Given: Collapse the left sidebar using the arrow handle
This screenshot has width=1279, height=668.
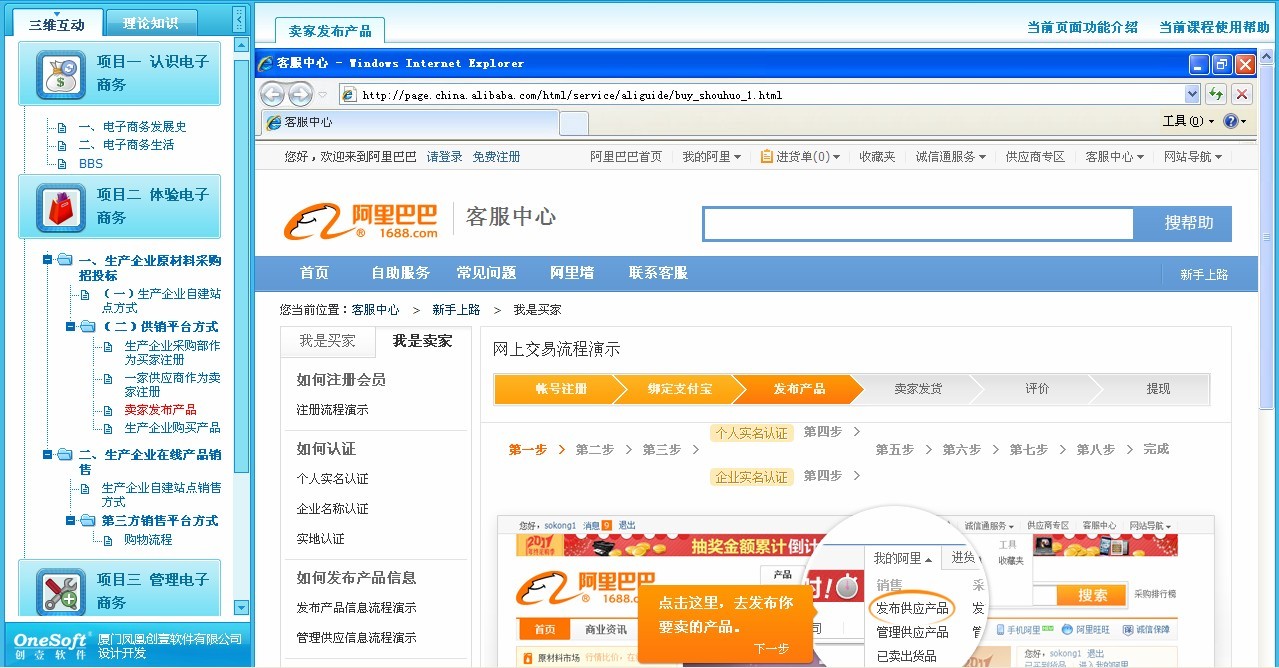Looking at the screenshot, I should (239, 19).
